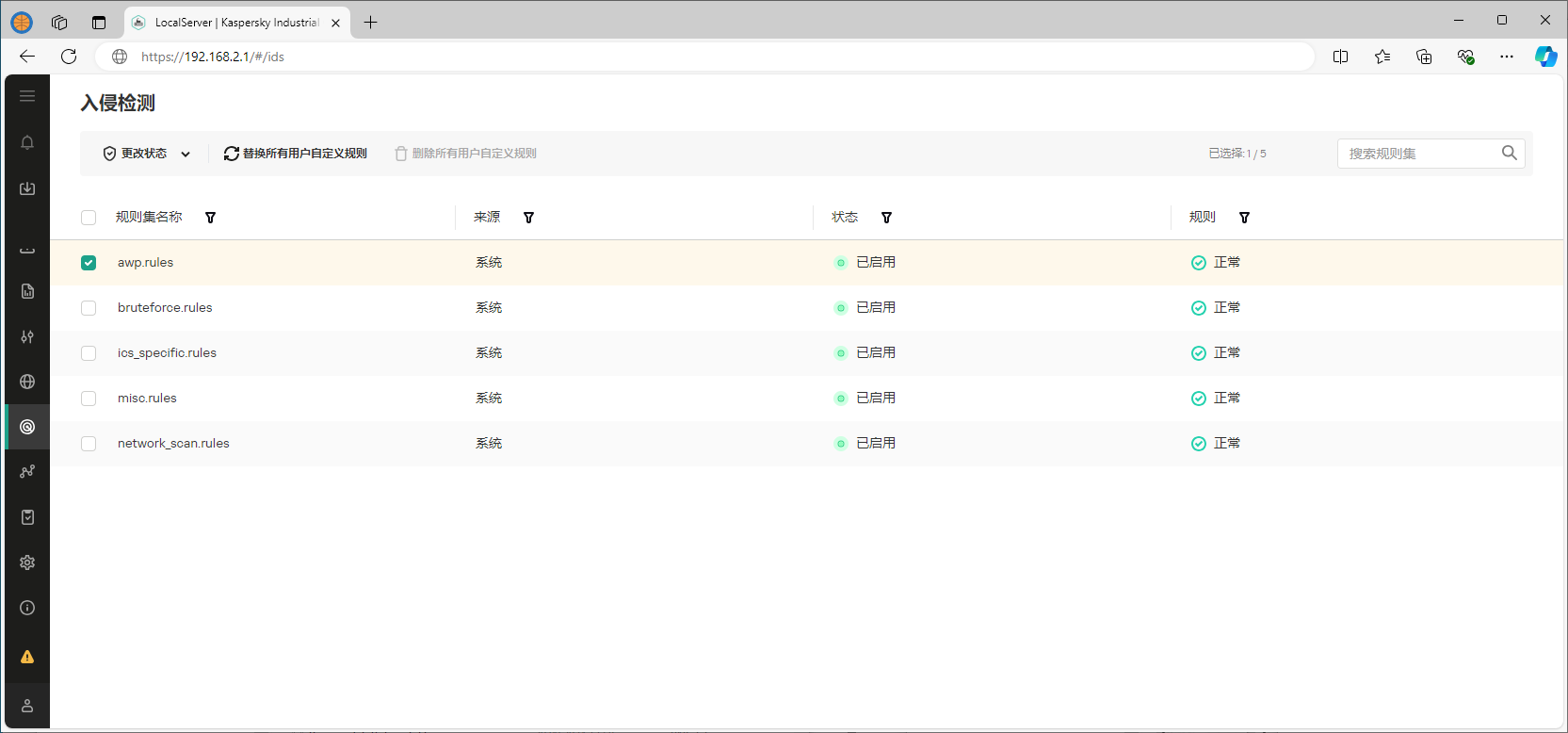Screen dimensions: 1568x733
Task: Click the warning triangle sidebar icon
Action: pos(27,657)
